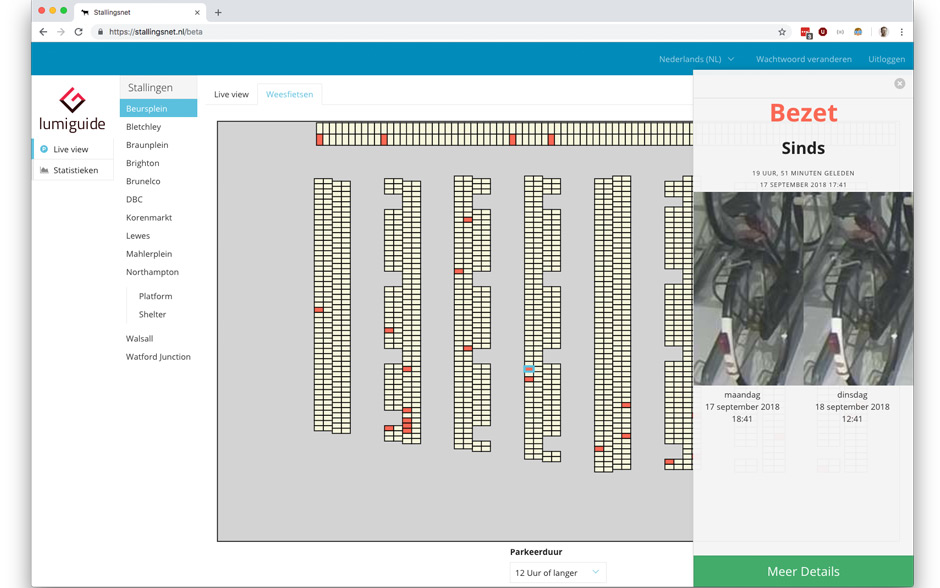This screenshot has width=940, height=588.
Task: Select the Weesfietsen tab
Action: point(289,95)
